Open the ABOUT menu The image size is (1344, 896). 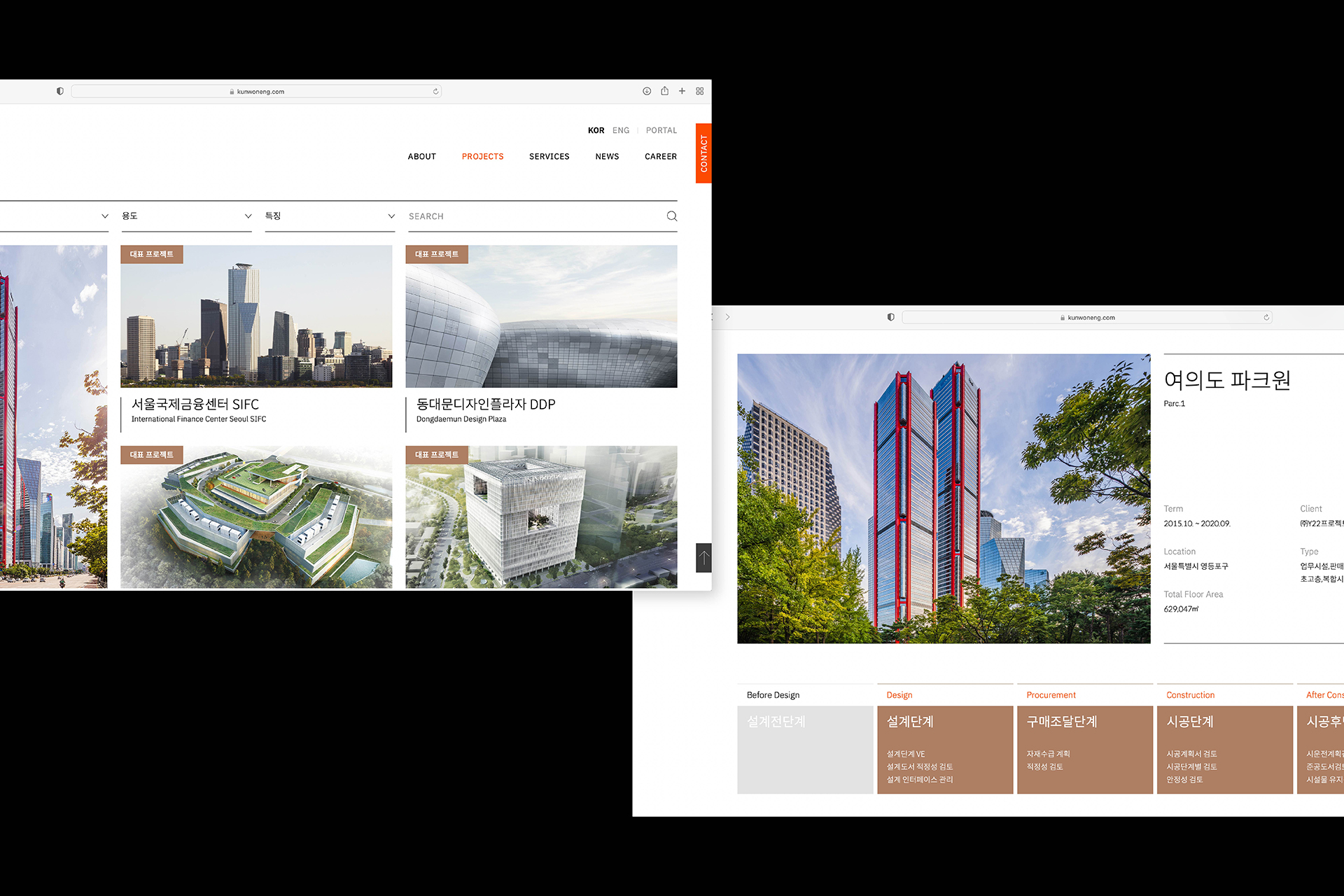pyautogui.click(x=422, y=157)
